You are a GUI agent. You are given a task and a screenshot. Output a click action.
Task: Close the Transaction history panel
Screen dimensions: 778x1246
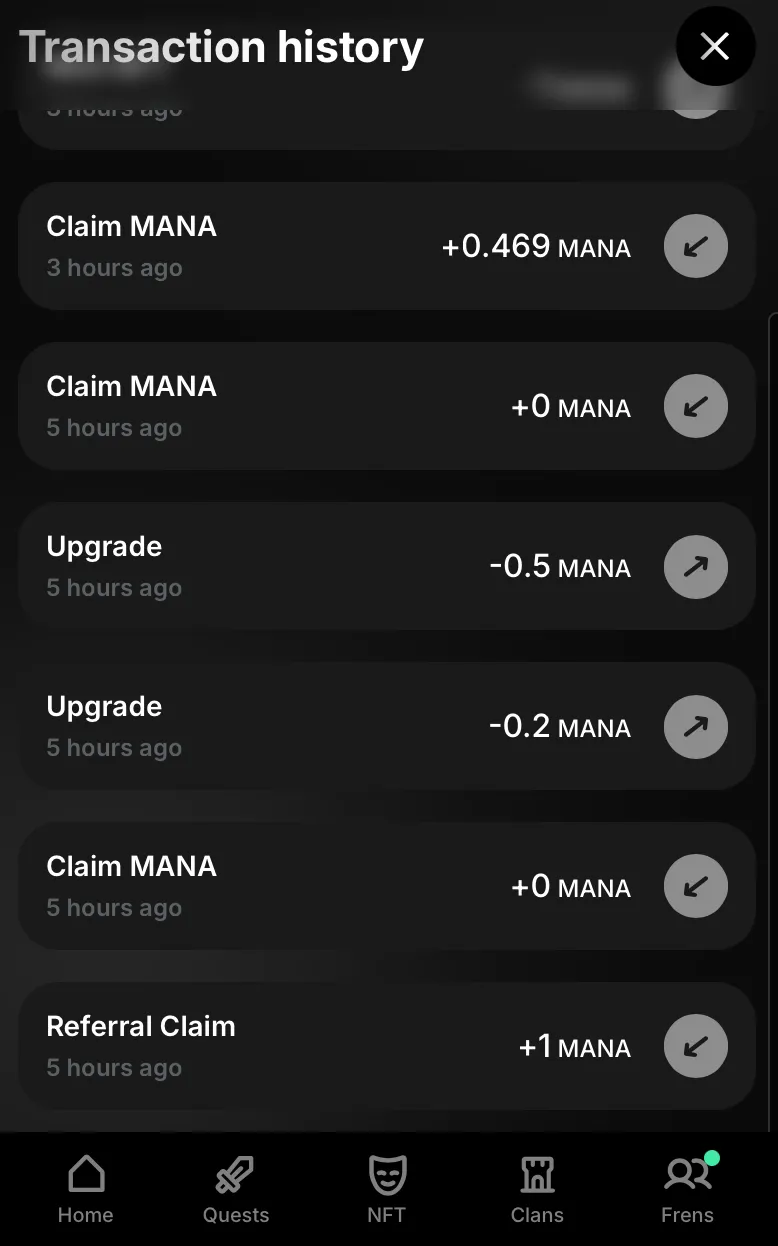click(715, 46)
